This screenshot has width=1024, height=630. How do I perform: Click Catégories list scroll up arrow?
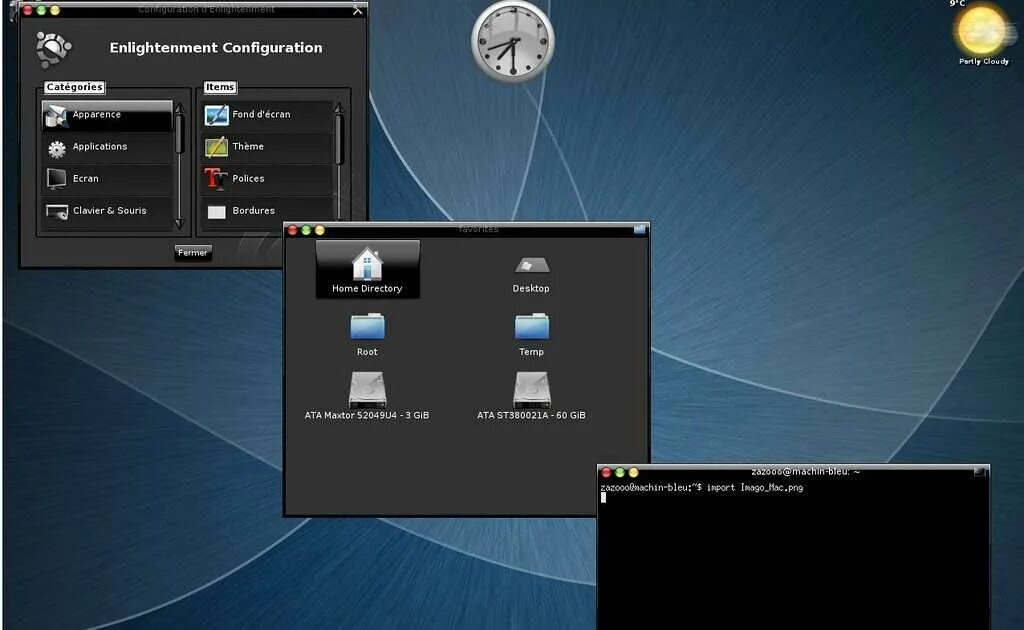180,108
